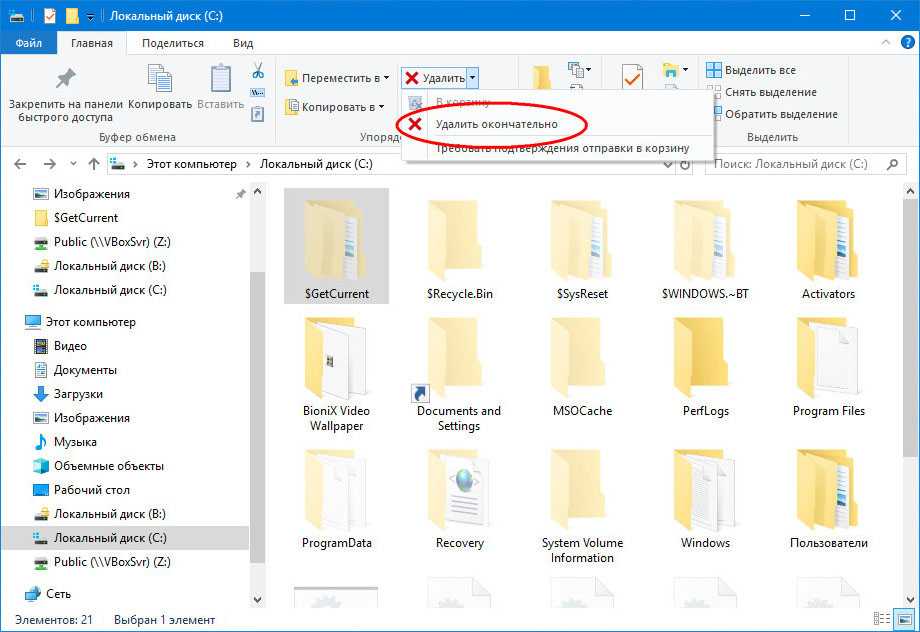920x632 pixels.
Task: Select the Documents and Settings shortcut folder
Action: pyautogui.click(x=459, y=374)
